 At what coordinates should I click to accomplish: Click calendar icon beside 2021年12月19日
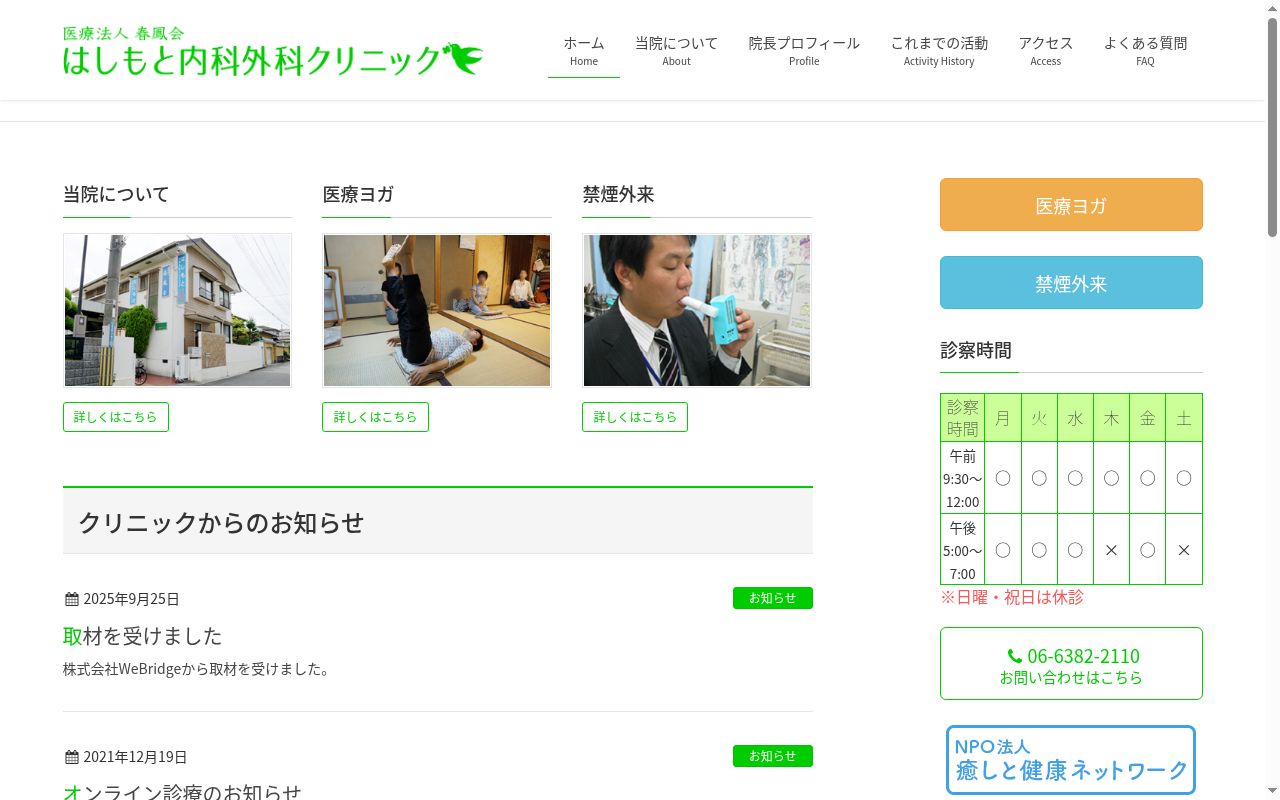point(71,757)
